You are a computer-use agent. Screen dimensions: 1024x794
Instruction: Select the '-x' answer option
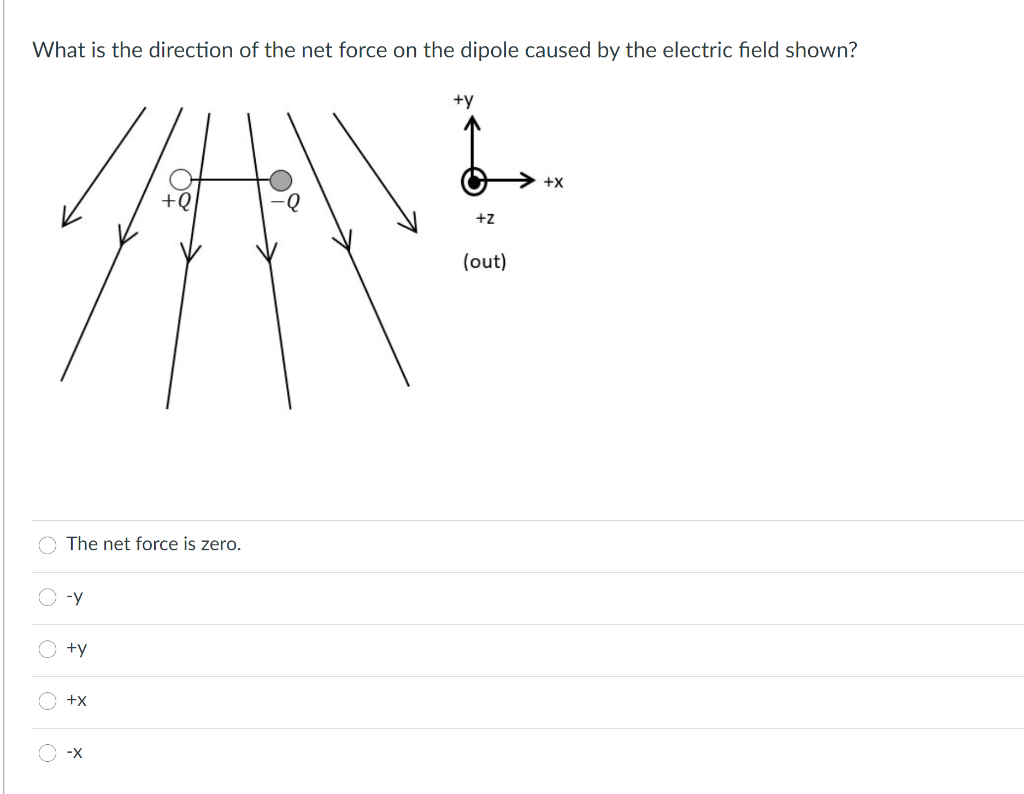point(46,752)
